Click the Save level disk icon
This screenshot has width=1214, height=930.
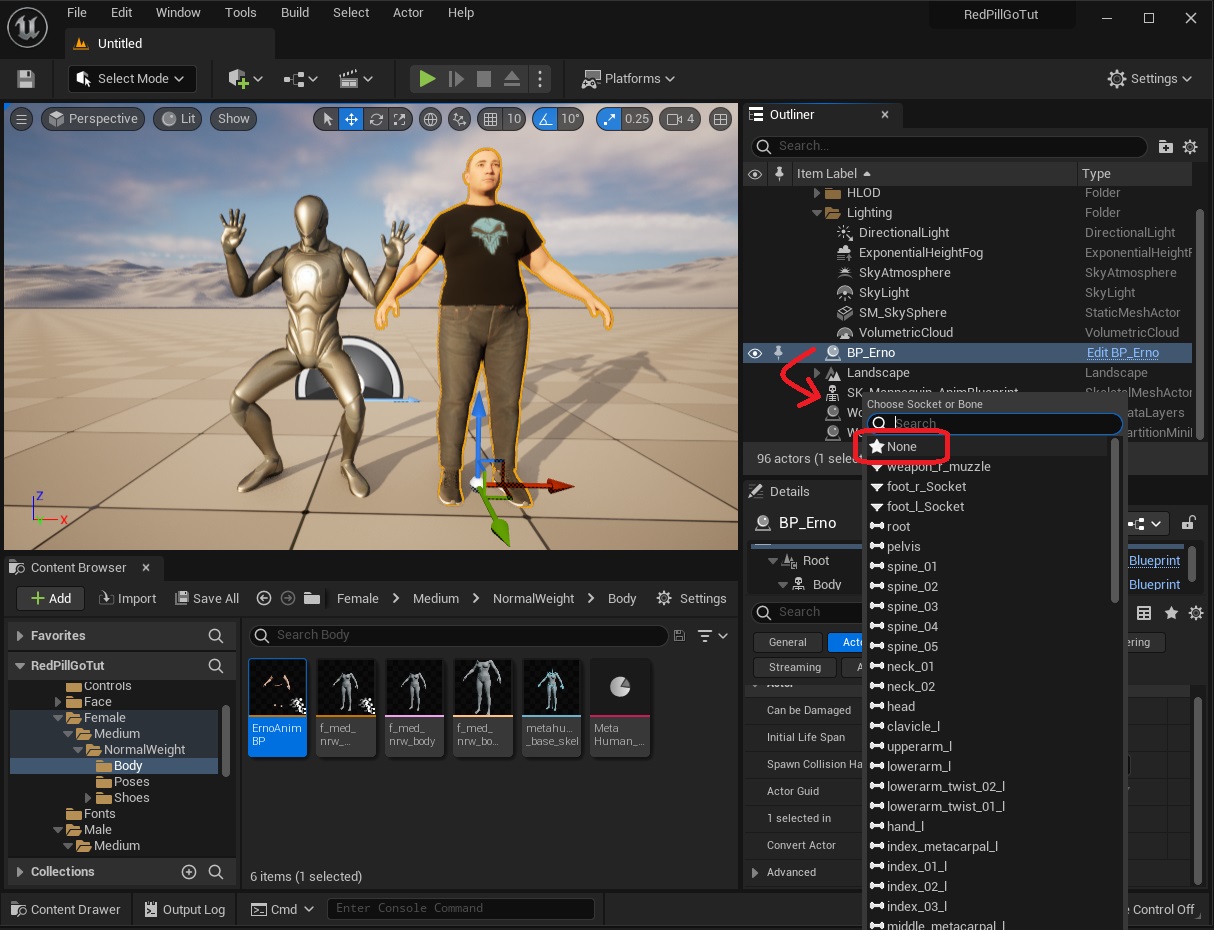coord(26,79)
